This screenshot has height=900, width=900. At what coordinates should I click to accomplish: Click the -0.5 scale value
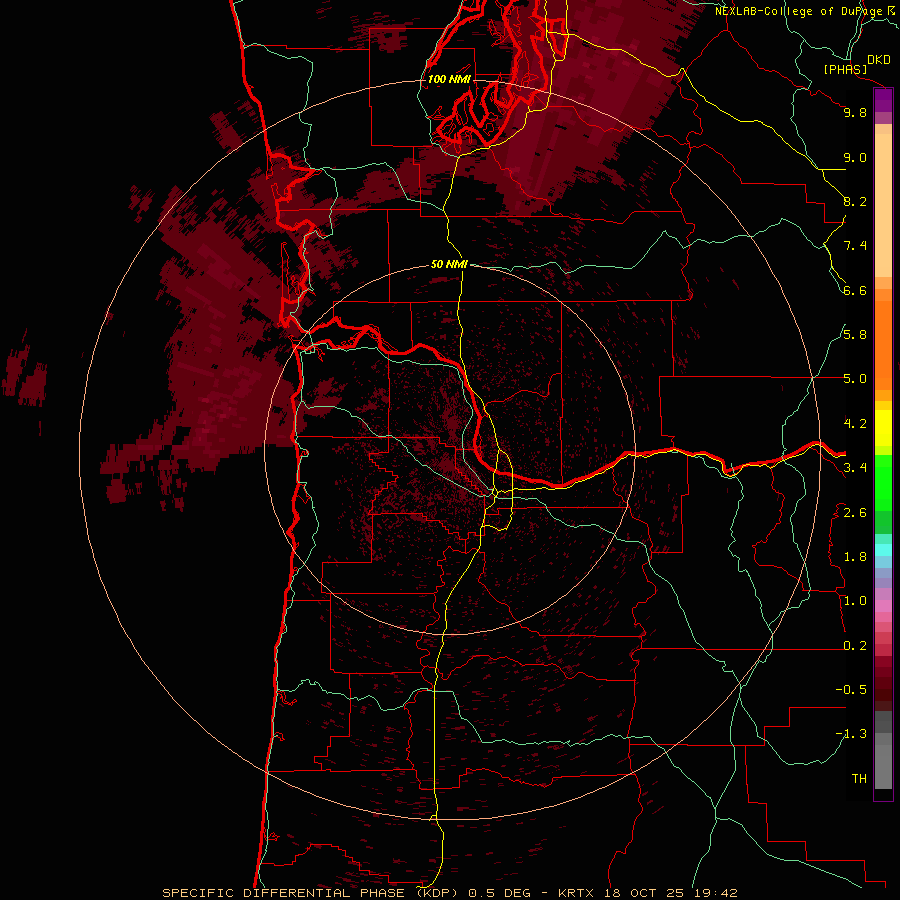[x=851, y=690]
